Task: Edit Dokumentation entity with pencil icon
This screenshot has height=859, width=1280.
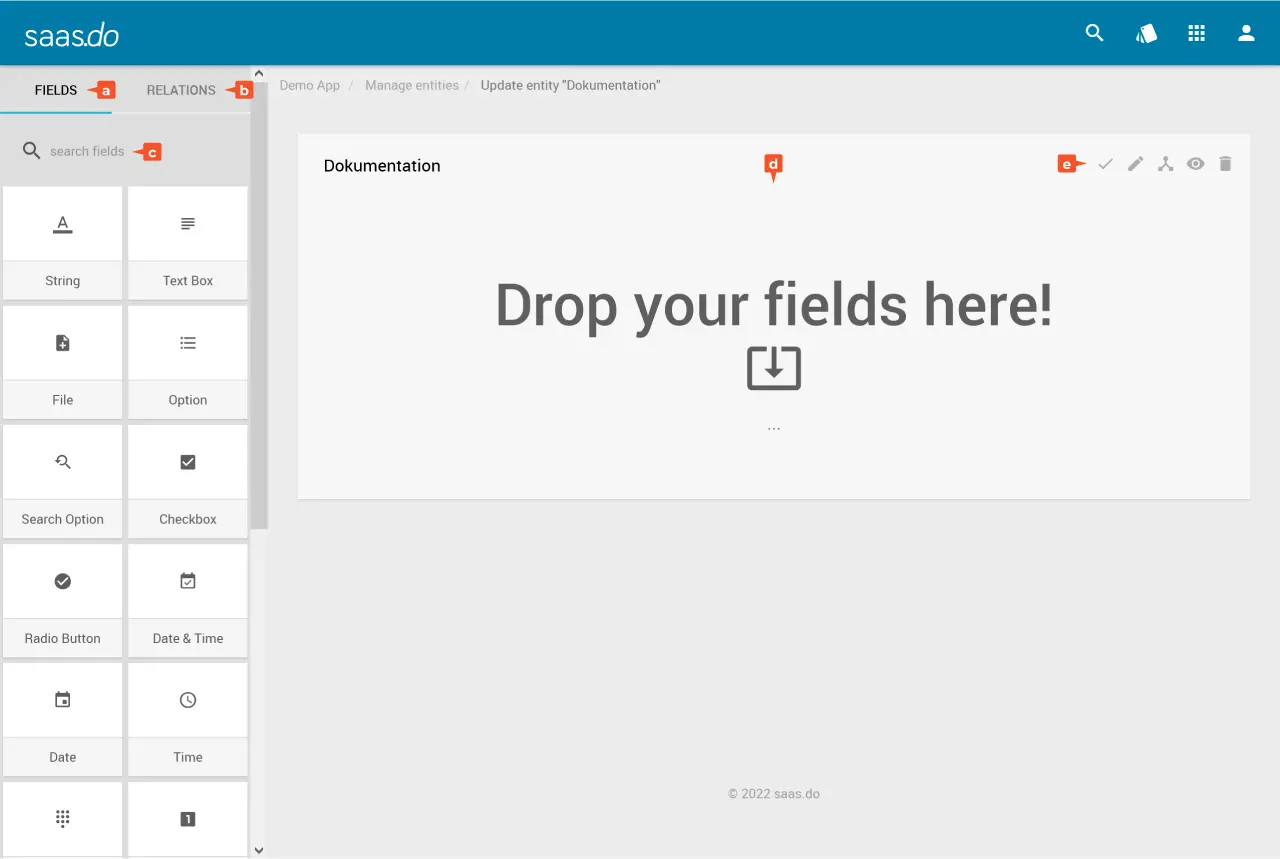Action: click(1135, 164)
